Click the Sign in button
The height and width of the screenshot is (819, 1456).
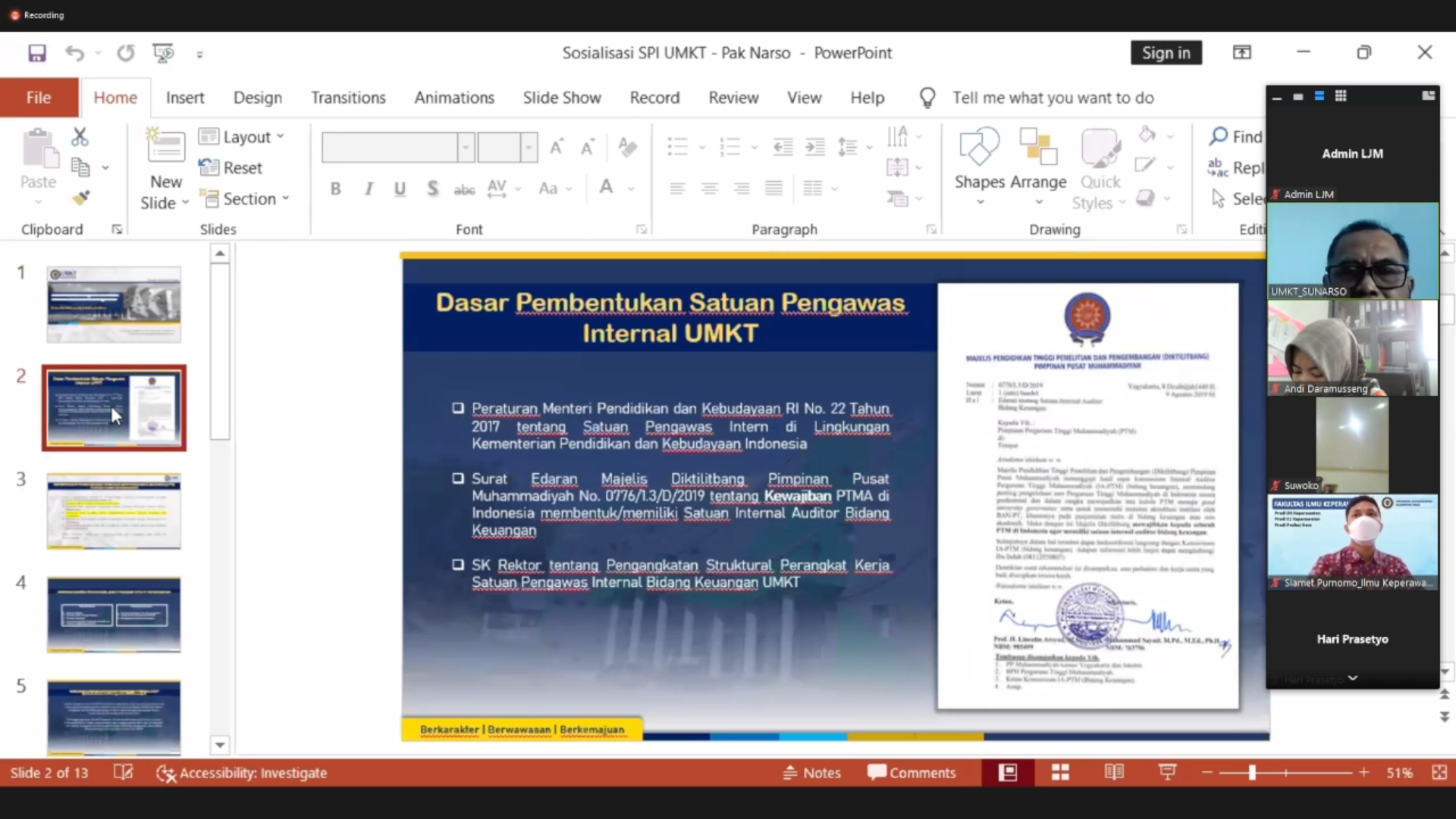(x=1166, y=53)
